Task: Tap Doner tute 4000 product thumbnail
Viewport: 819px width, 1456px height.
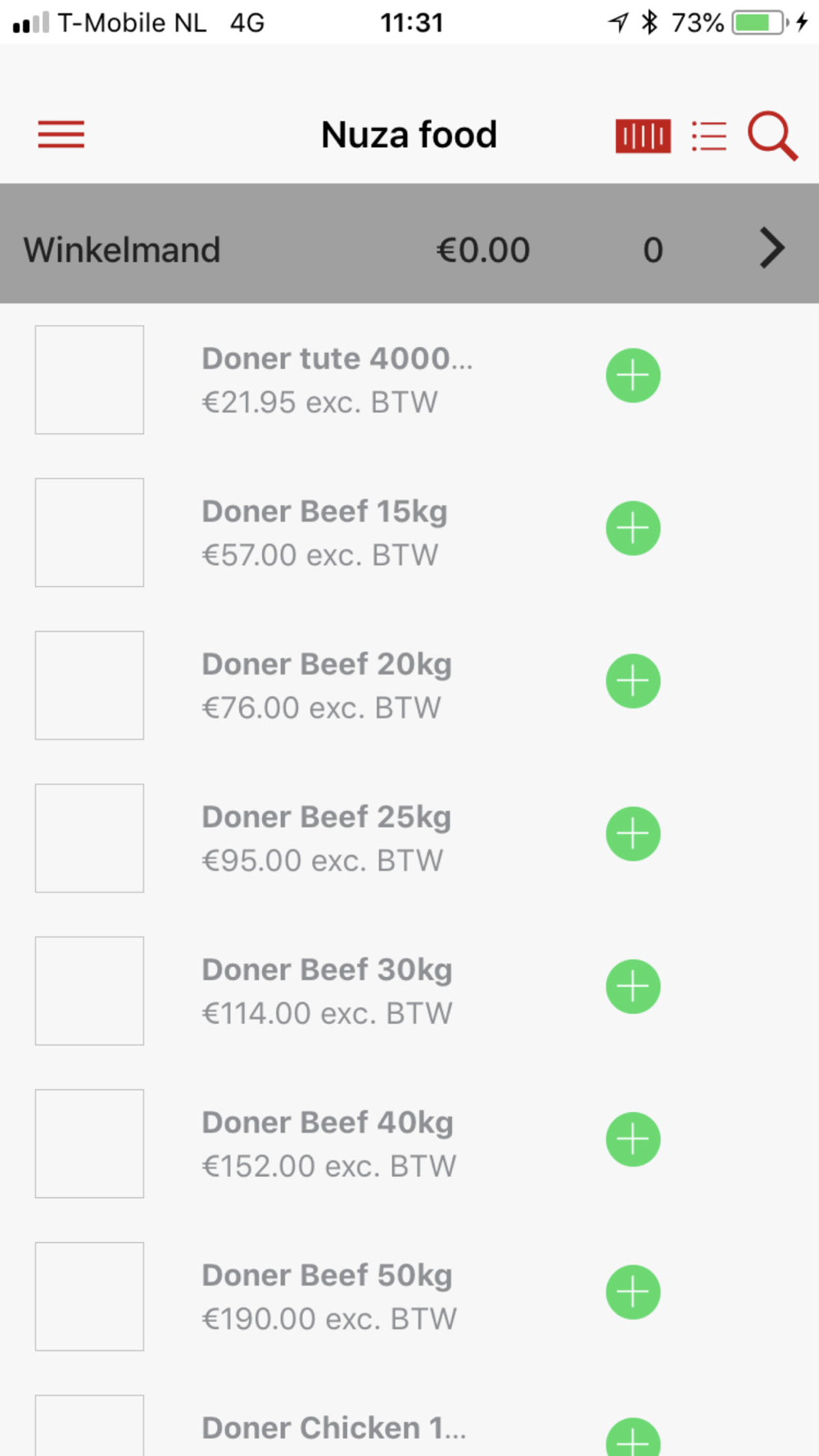Action: point(89,380)
